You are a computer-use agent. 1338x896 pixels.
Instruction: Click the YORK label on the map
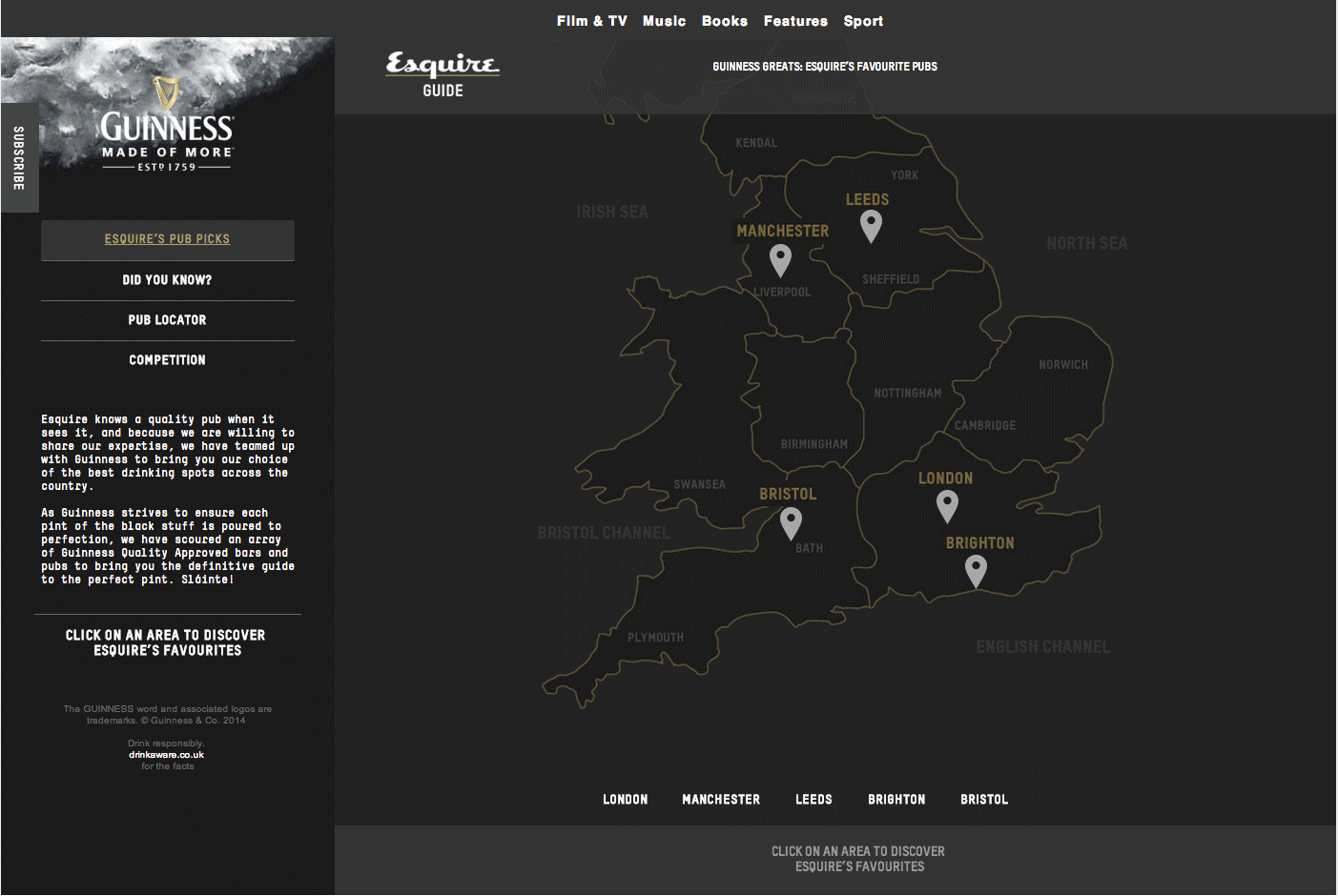905,175
